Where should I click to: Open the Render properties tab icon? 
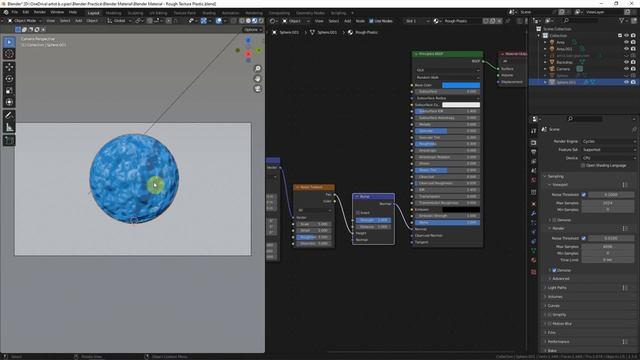pyautogui.click(x=533, y=142)
